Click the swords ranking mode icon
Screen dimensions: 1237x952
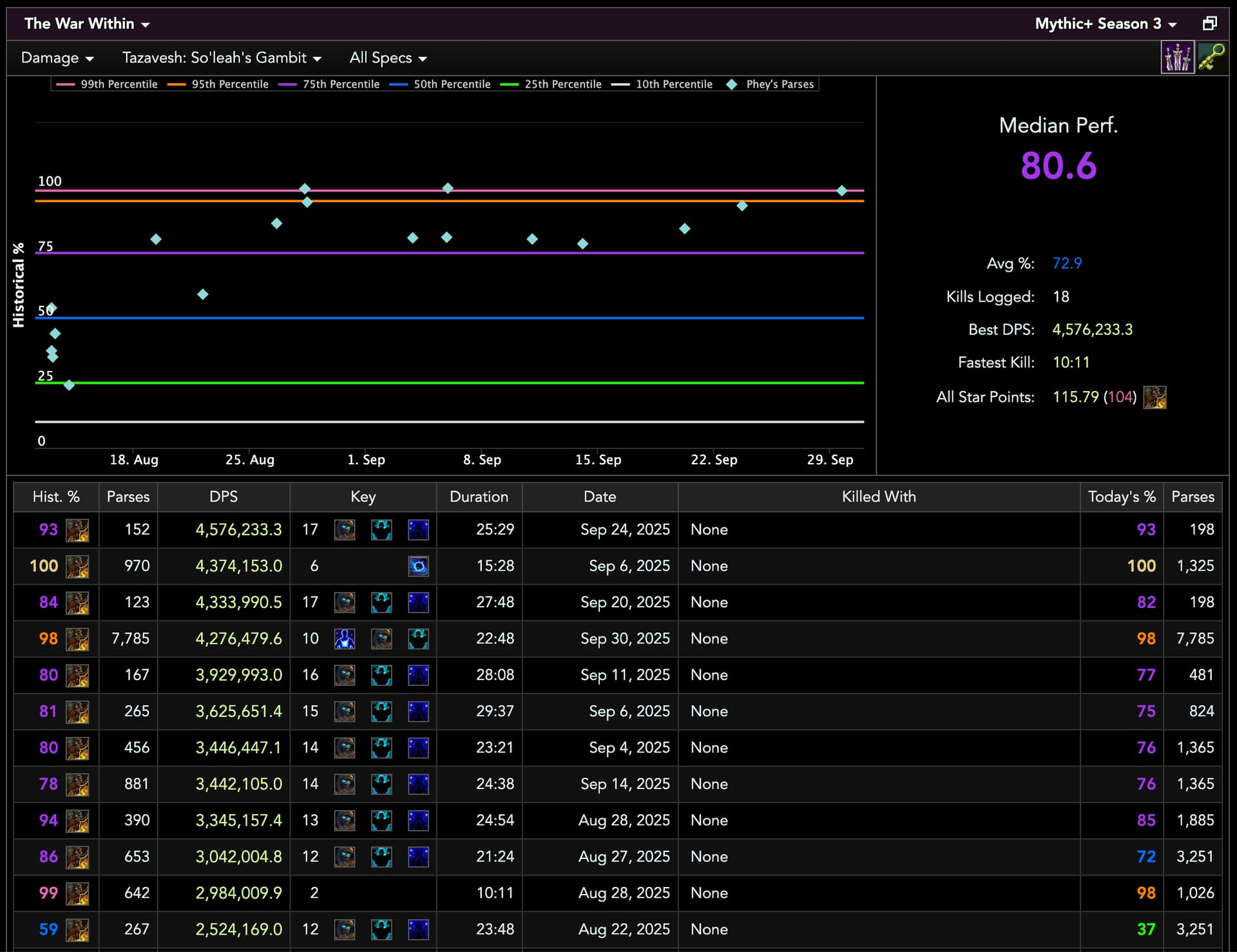tap(1177, 58)
